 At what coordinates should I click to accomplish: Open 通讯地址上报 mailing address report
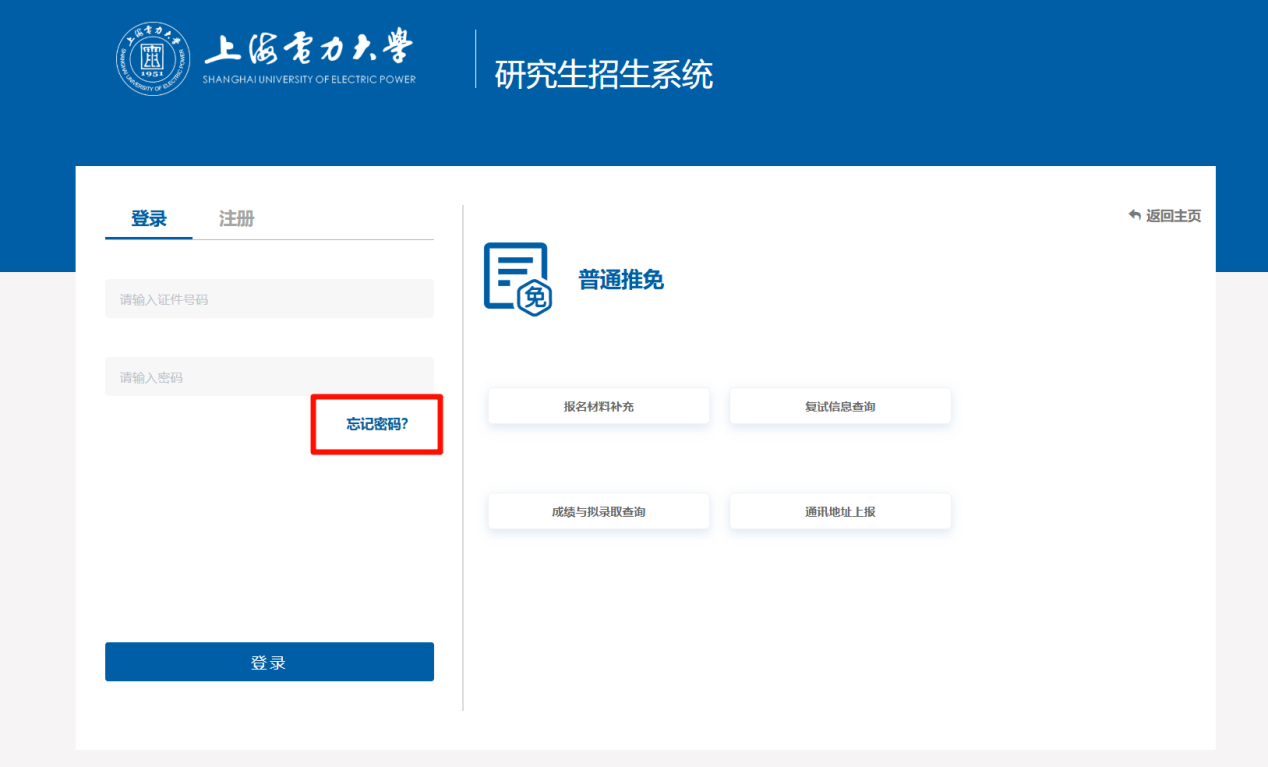point(840,512)
